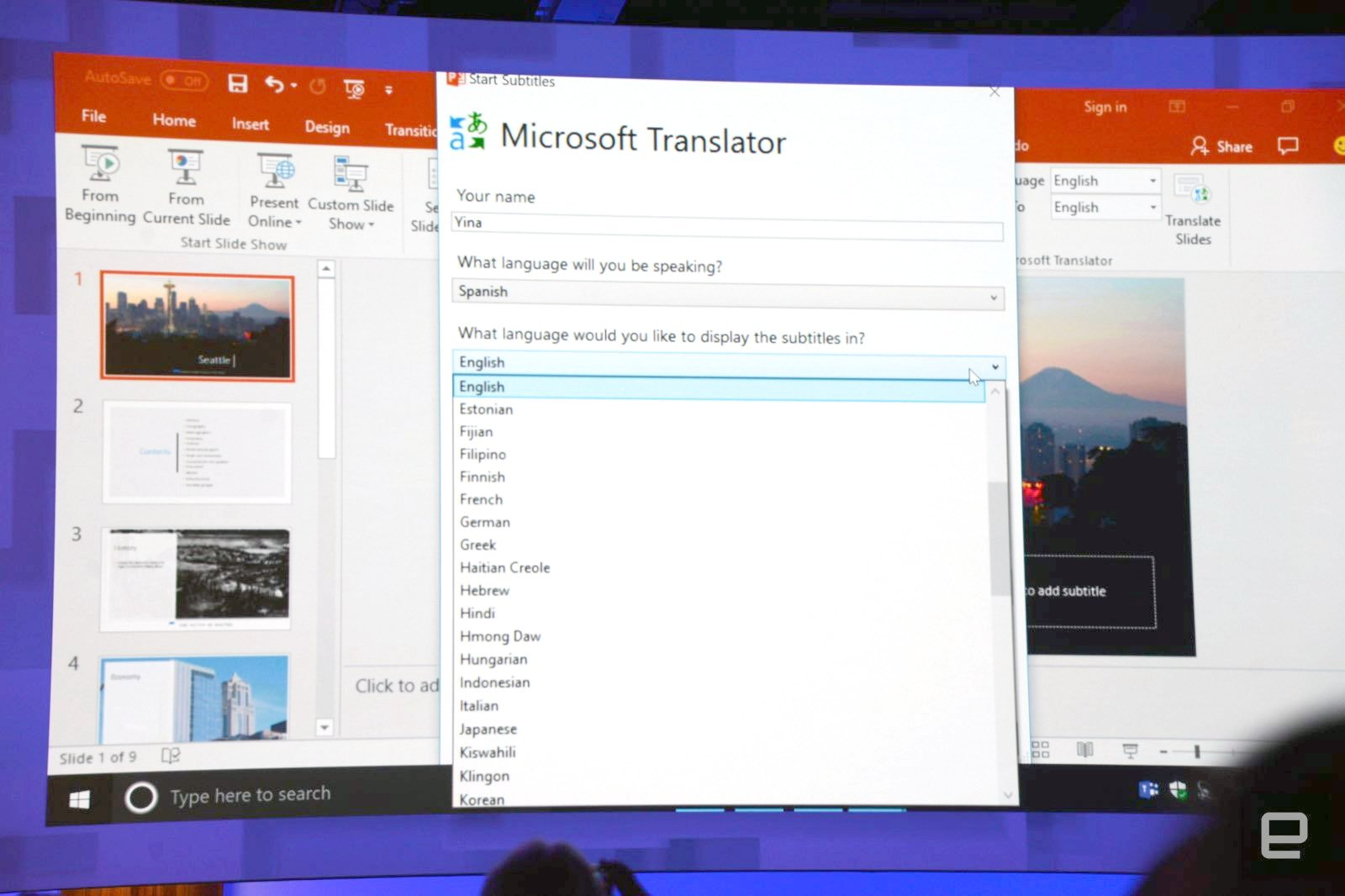Click the Ribbon Display Options icon

1177,107
